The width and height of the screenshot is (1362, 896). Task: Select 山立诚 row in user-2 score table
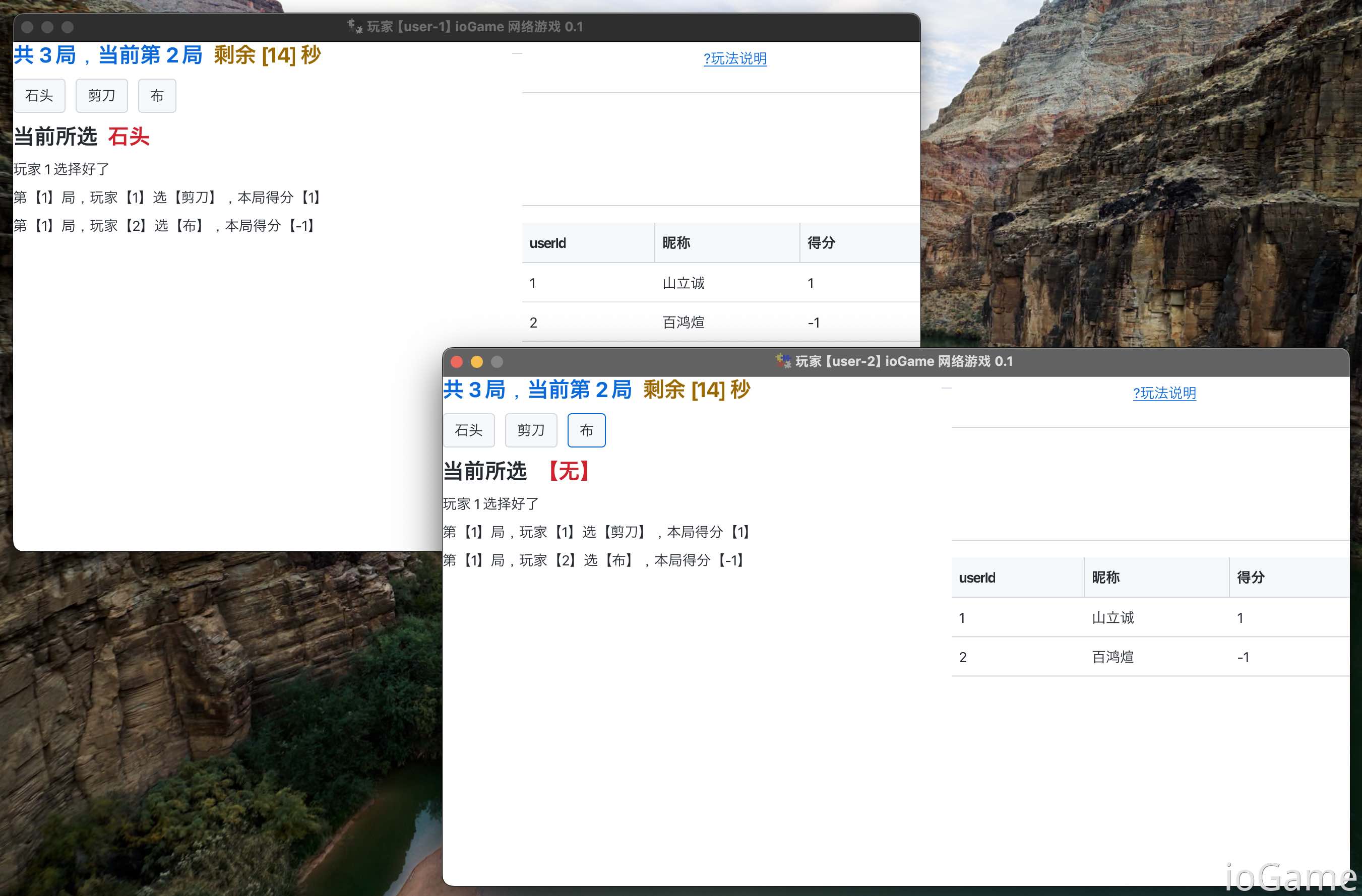point(1112,618)
